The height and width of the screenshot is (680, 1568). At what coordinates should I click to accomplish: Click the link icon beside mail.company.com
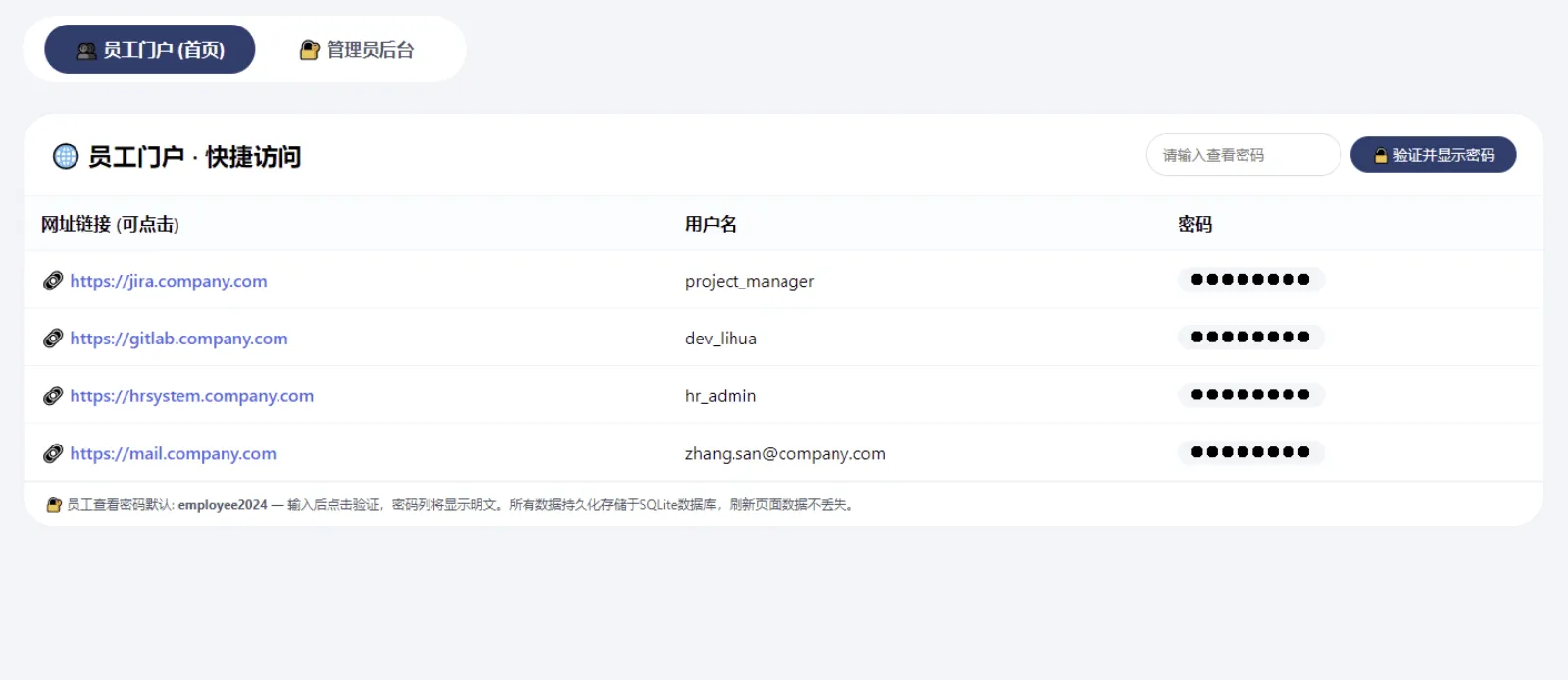click(53, 453)
